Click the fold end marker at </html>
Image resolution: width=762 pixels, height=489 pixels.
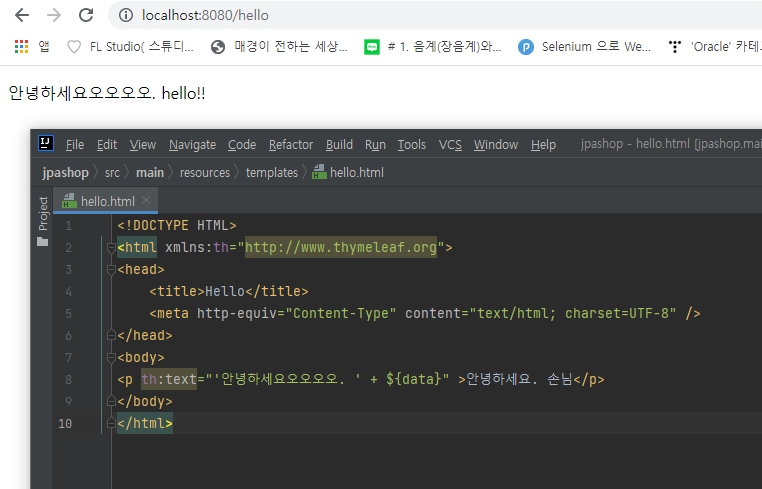[111, 423]
